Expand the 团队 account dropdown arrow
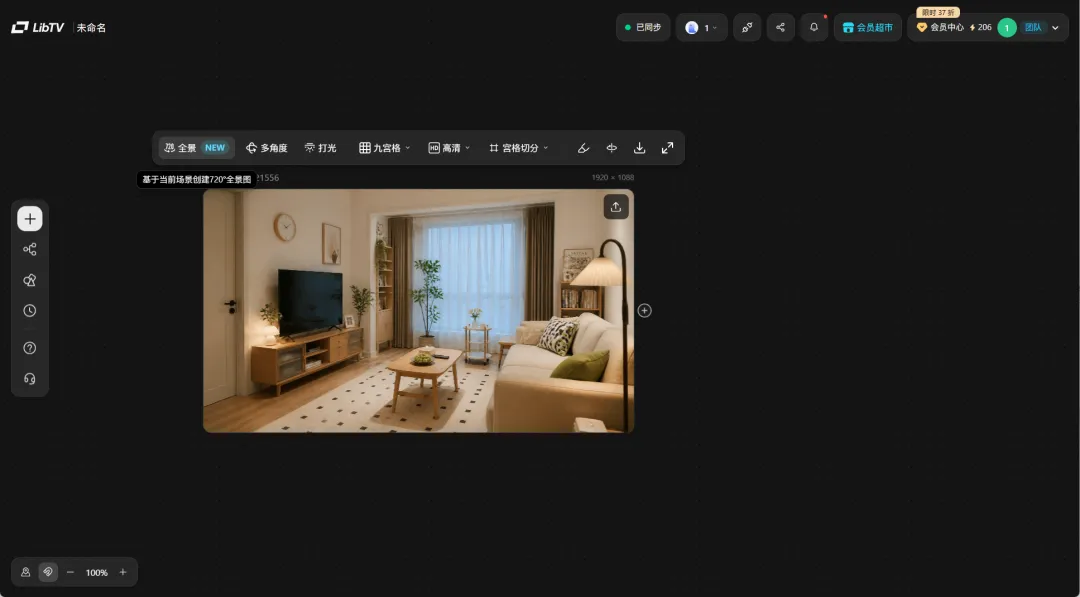The width and height of the screenshot is (1080, 597). point(1055,28)
